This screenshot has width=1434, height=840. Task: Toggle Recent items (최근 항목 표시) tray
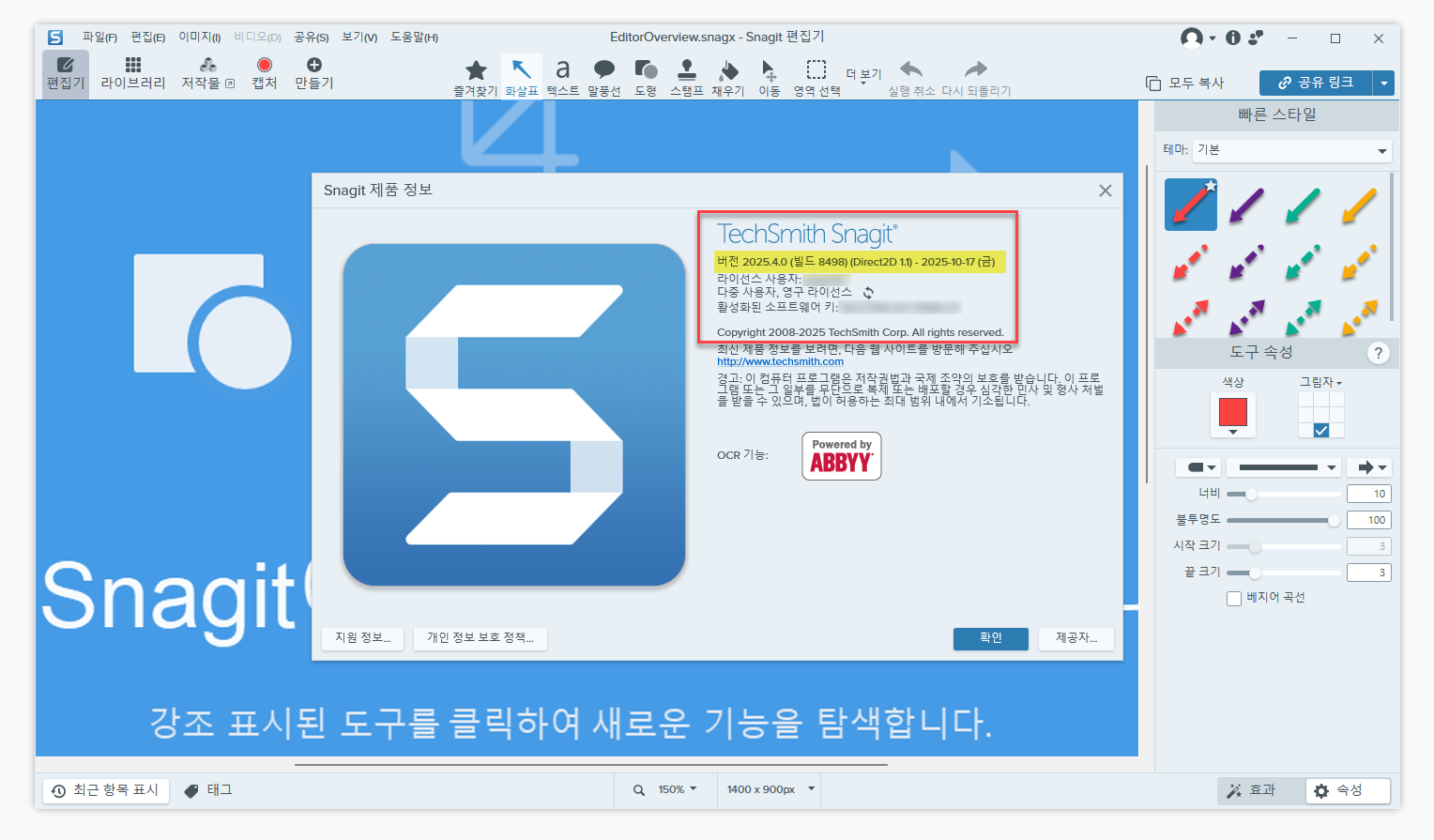[x=106, y=791]
